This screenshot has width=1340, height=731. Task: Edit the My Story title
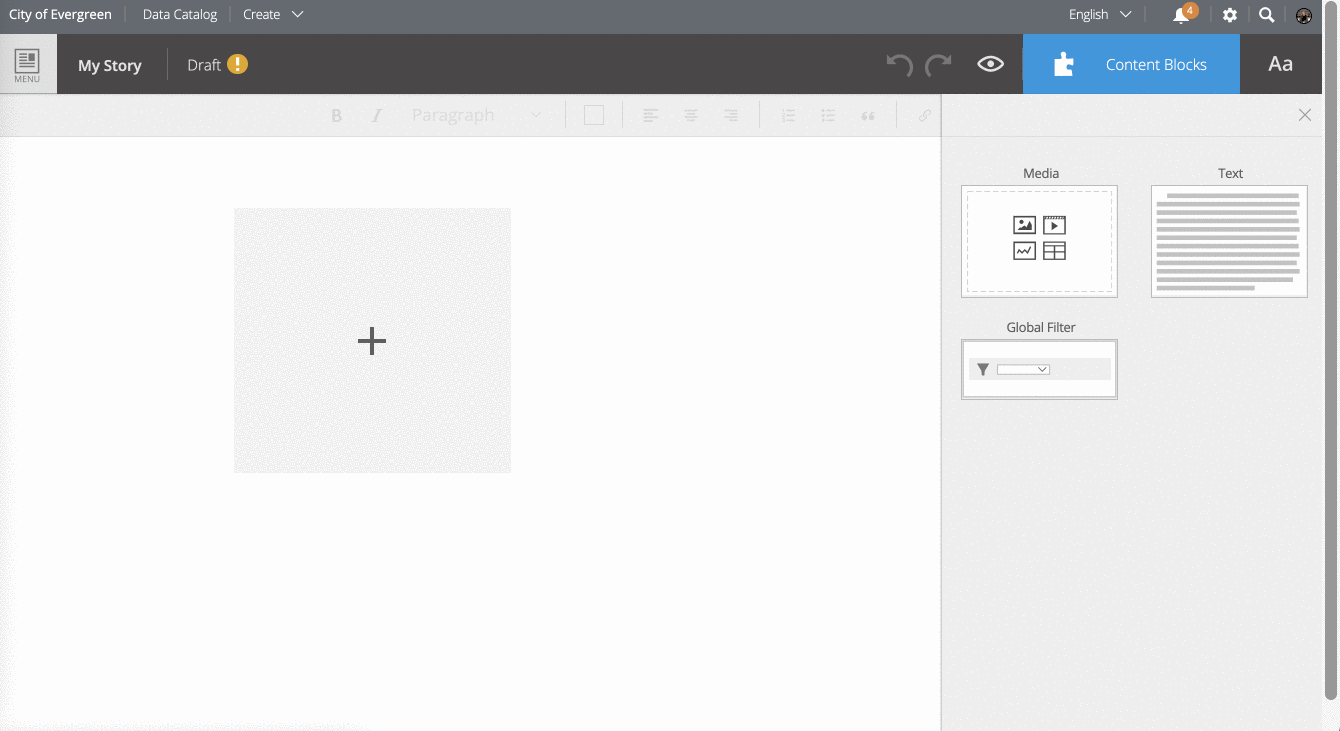click(110, 65)
